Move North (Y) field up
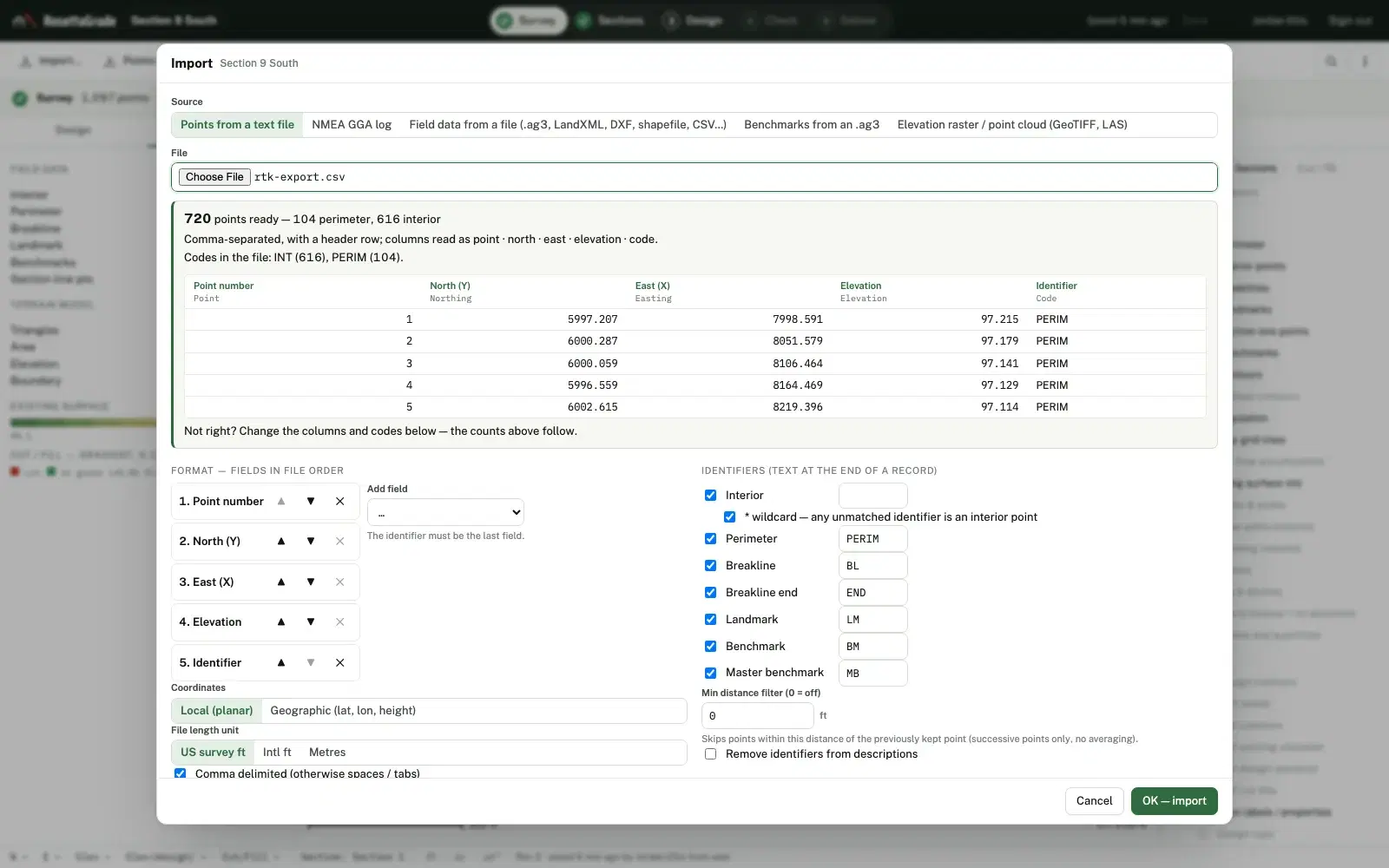 coord(281,542)
